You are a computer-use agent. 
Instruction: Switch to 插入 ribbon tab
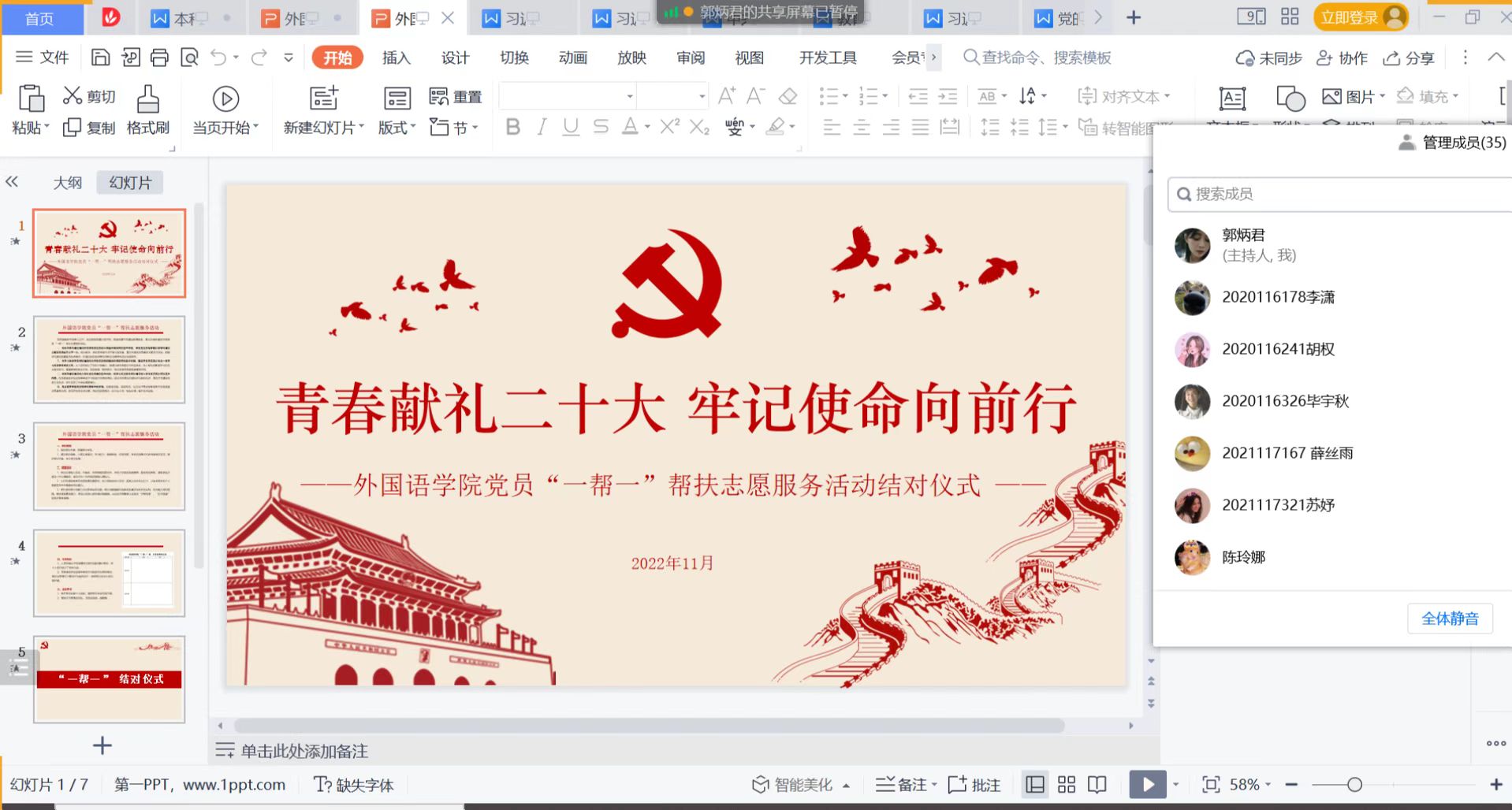coord(396,58)
